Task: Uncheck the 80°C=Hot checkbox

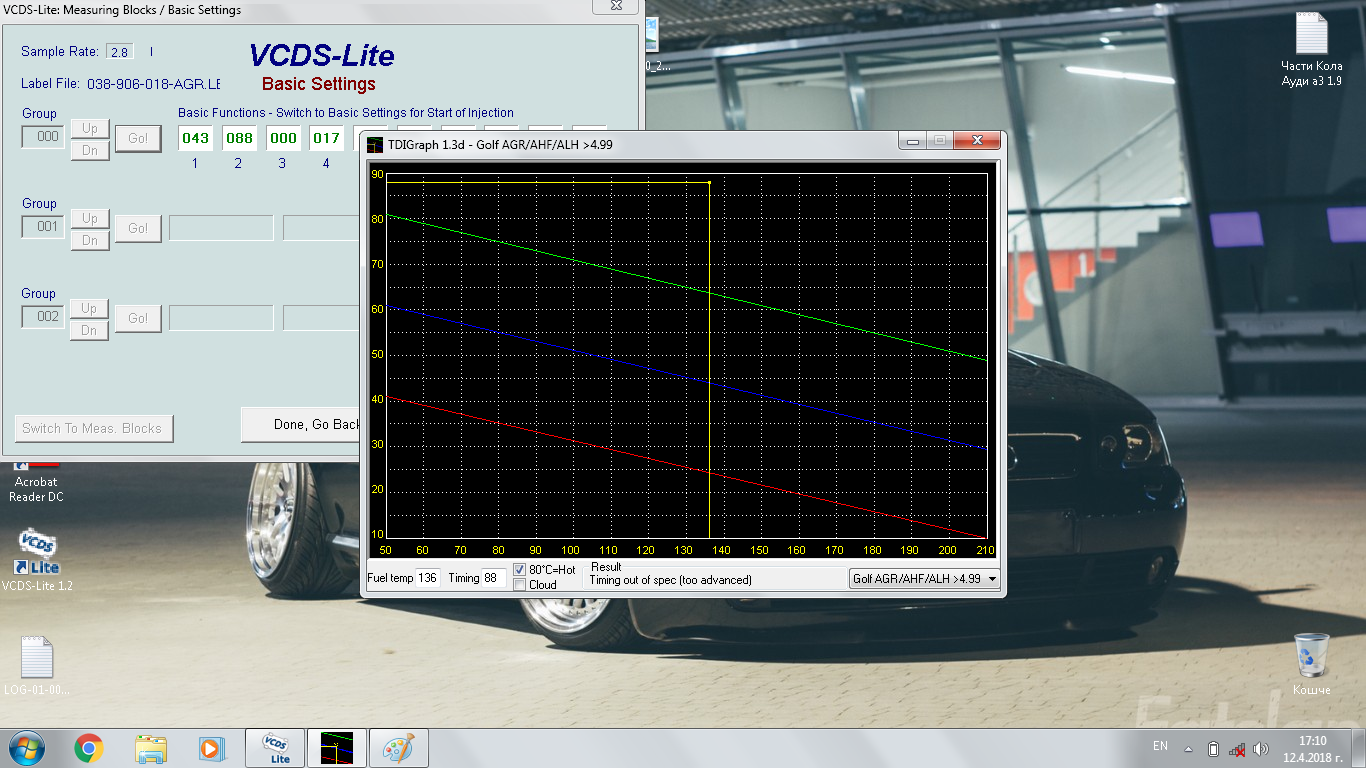Action: 520,570
